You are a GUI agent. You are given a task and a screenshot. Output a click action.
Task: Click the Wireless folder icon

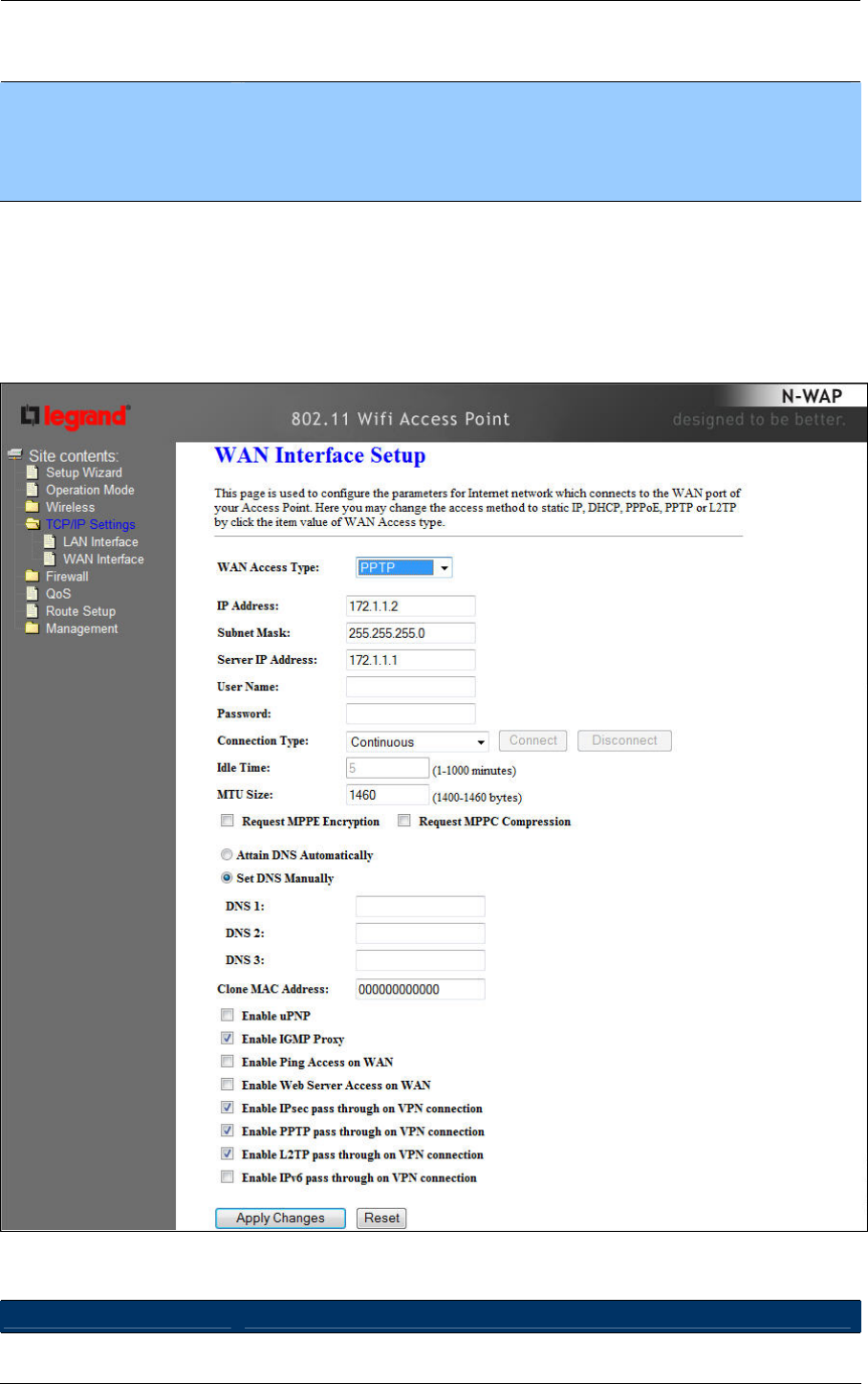pos(32,507)
